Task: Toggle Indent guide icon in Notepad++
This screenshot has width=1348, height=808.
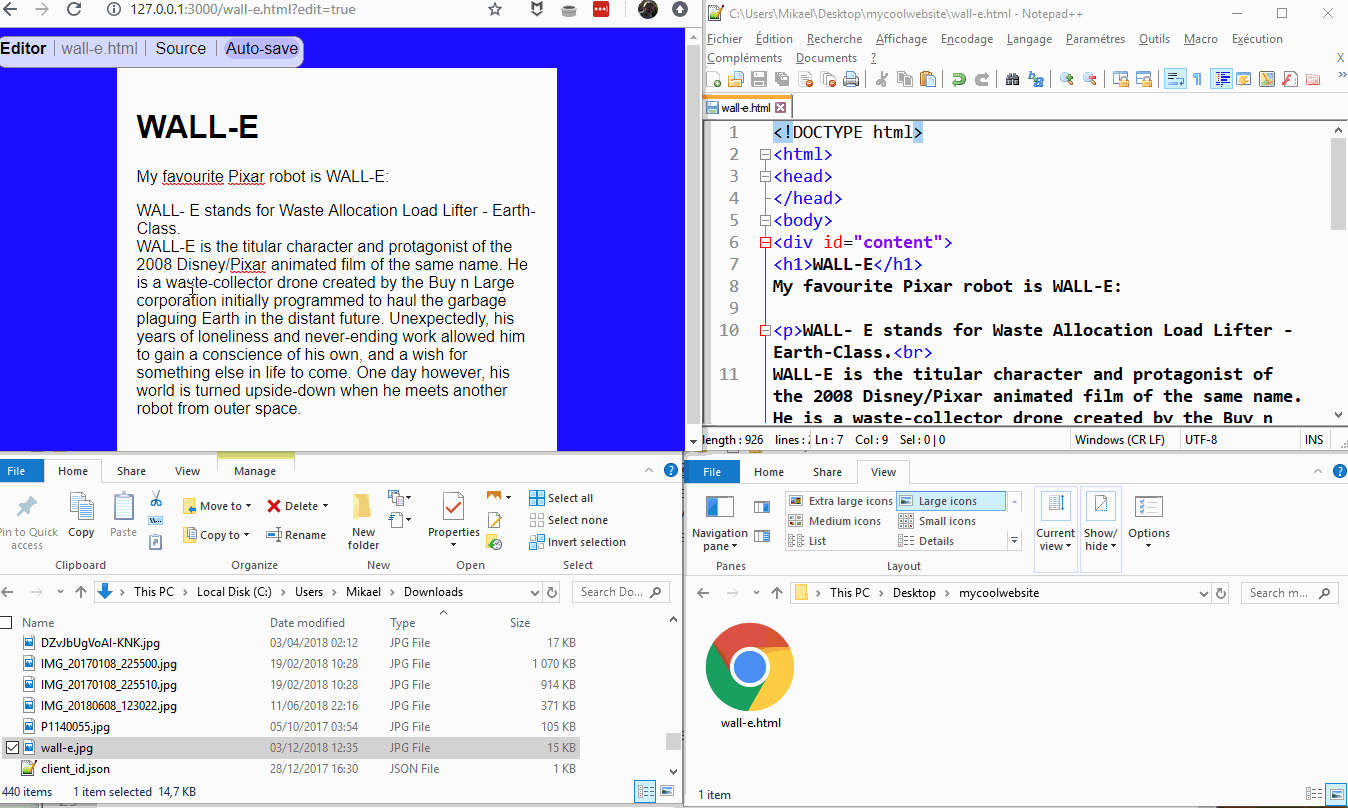Action: [x=1221, y=80]
